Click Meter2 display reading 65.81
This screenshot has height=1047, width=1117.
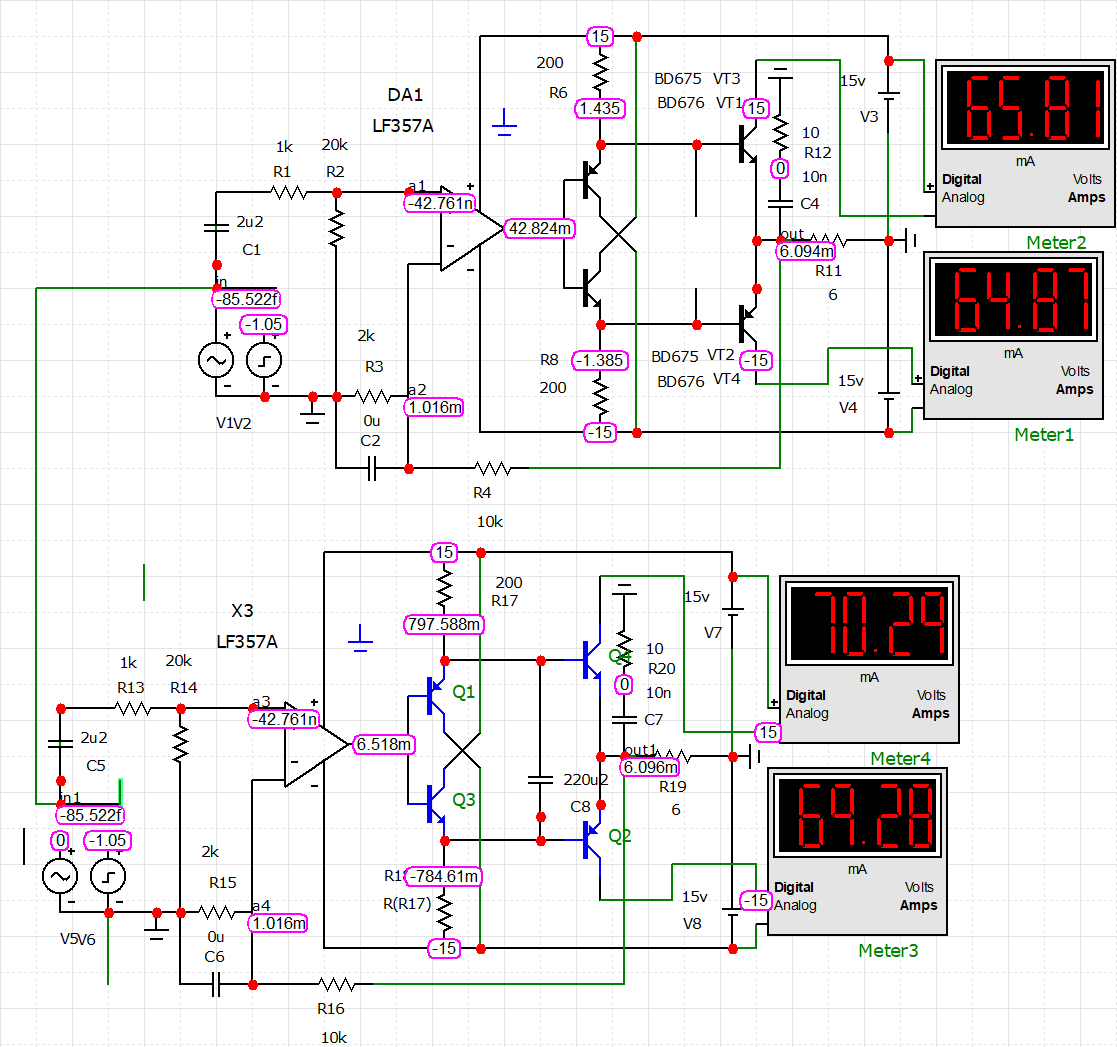[1026, 107]
